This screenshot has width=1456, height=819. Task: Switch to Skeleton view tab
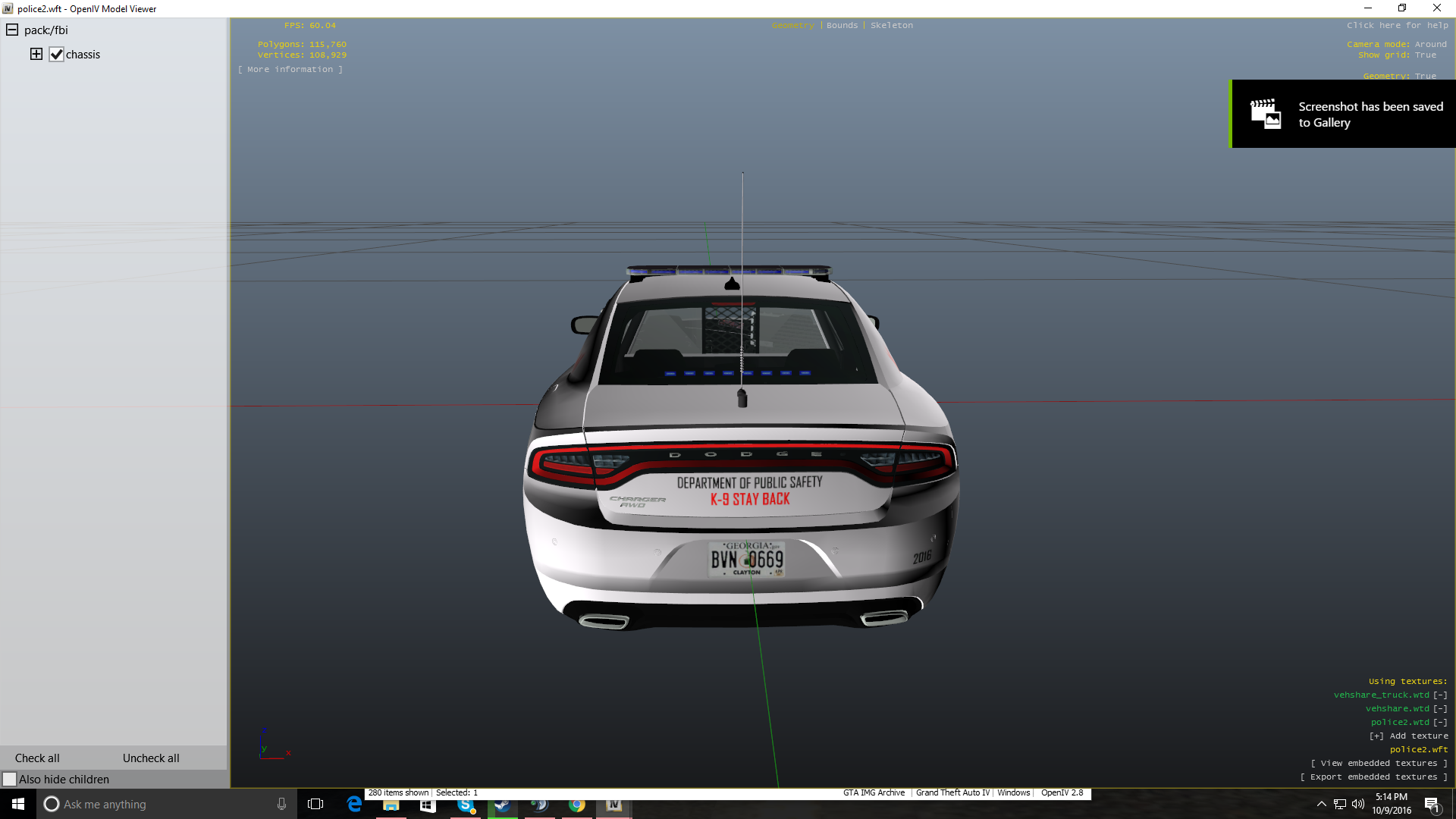[891, 26]
